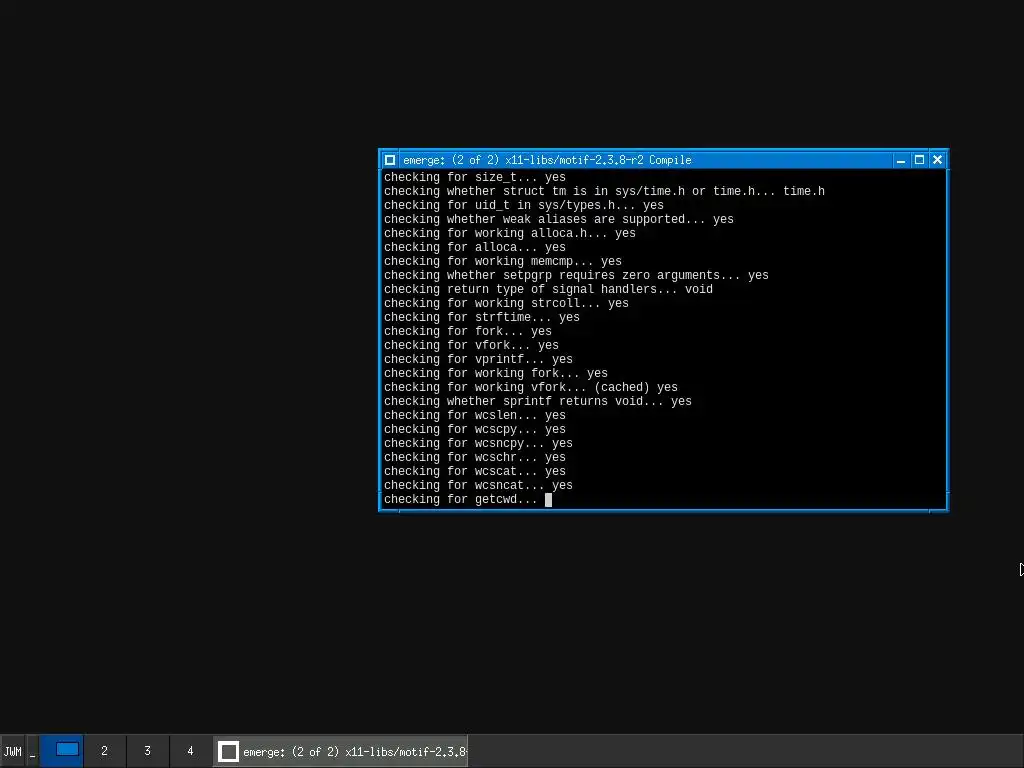Click the 'checking for wcsncpy' line
Screen dimensions: 1024x768
pos(478,443)
